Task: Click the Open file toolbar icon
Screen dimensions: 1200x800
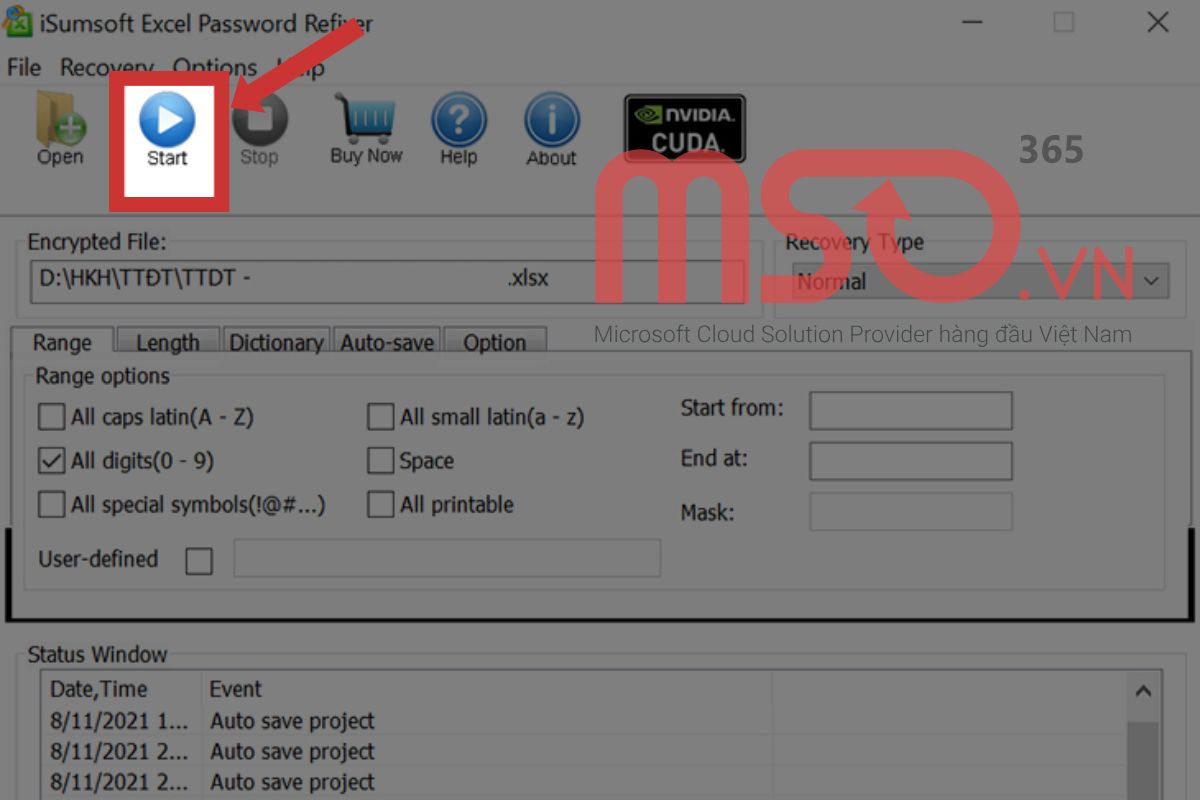Action: tap(61, 129)
